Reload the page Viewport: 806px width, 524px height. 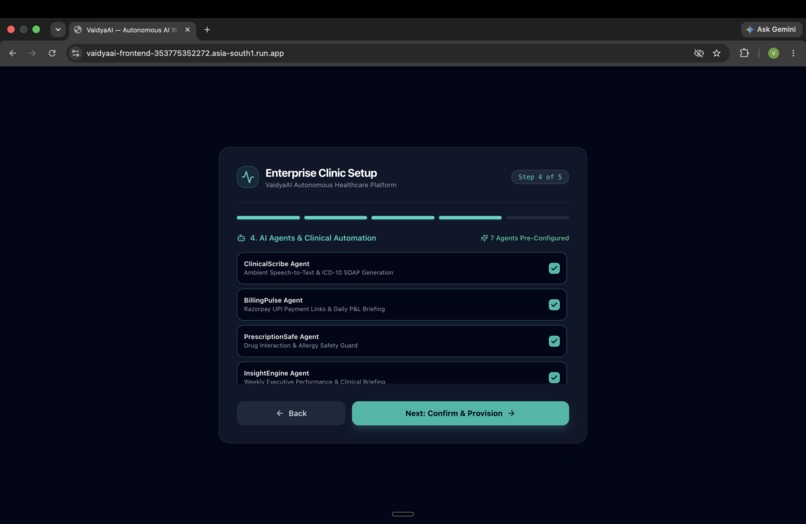click(x=52, y=53)
